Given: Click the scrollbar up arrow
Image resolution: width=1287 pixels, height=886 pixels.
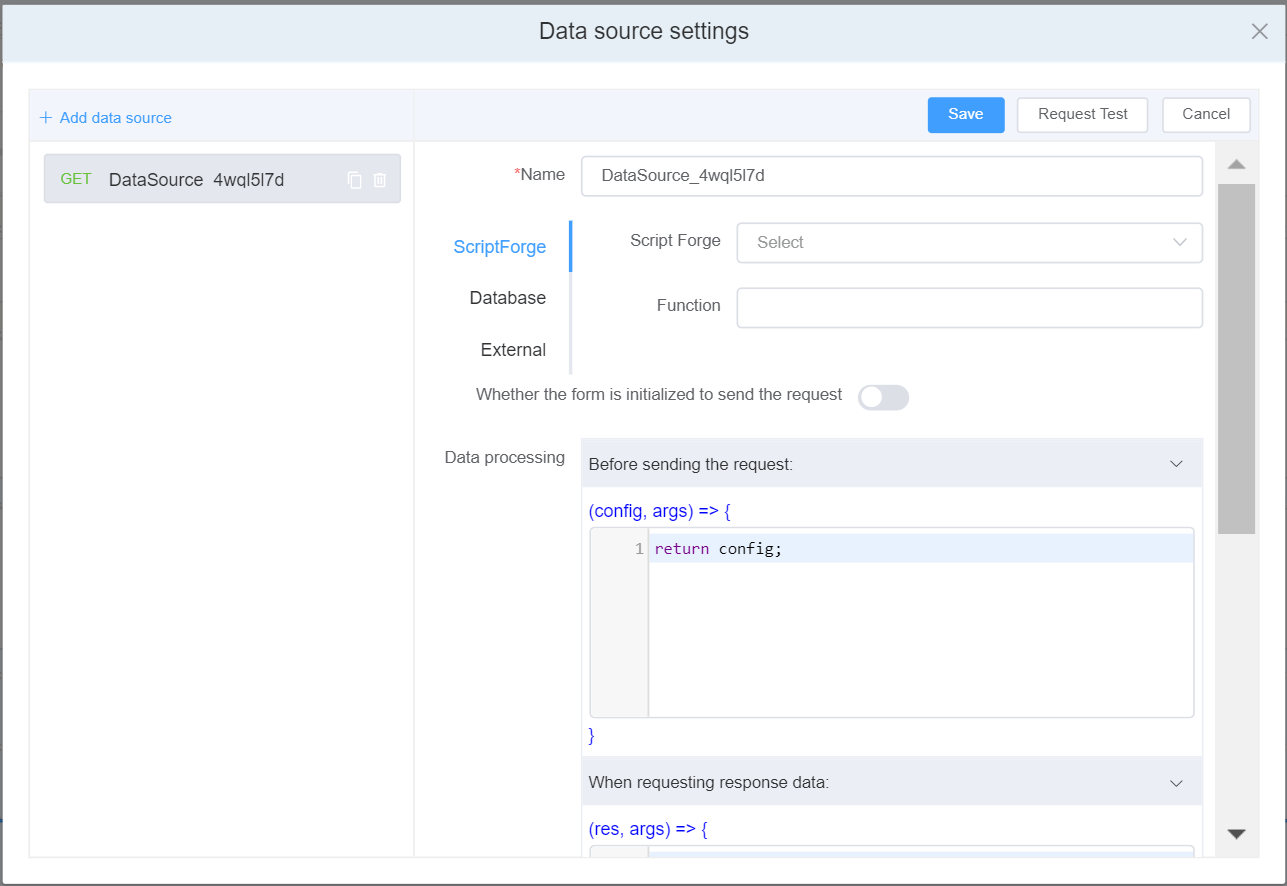Looking at the screenshot, I should [x=1236, y=164].
